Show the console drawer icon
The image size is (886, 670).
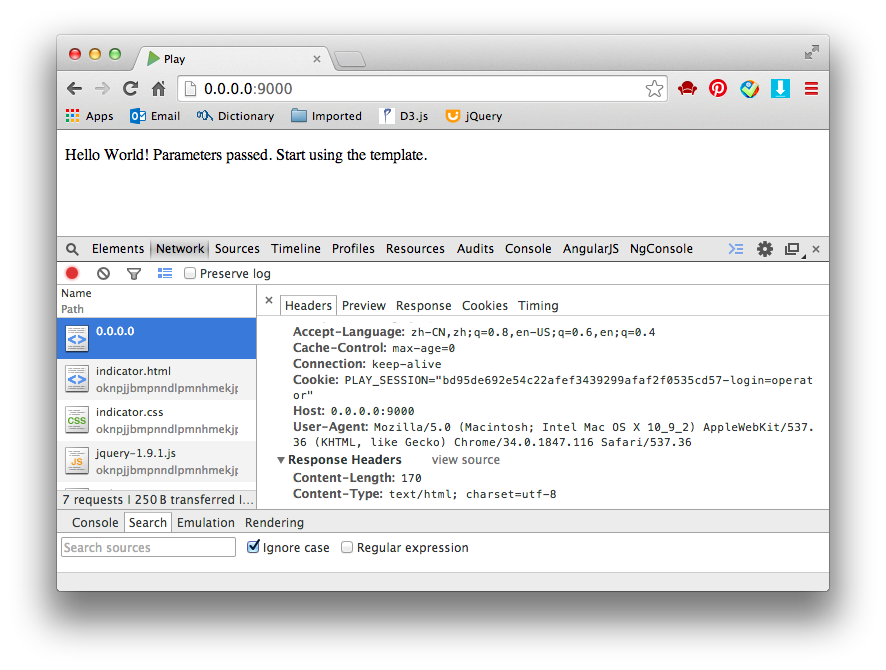click(x=736, y=249)
